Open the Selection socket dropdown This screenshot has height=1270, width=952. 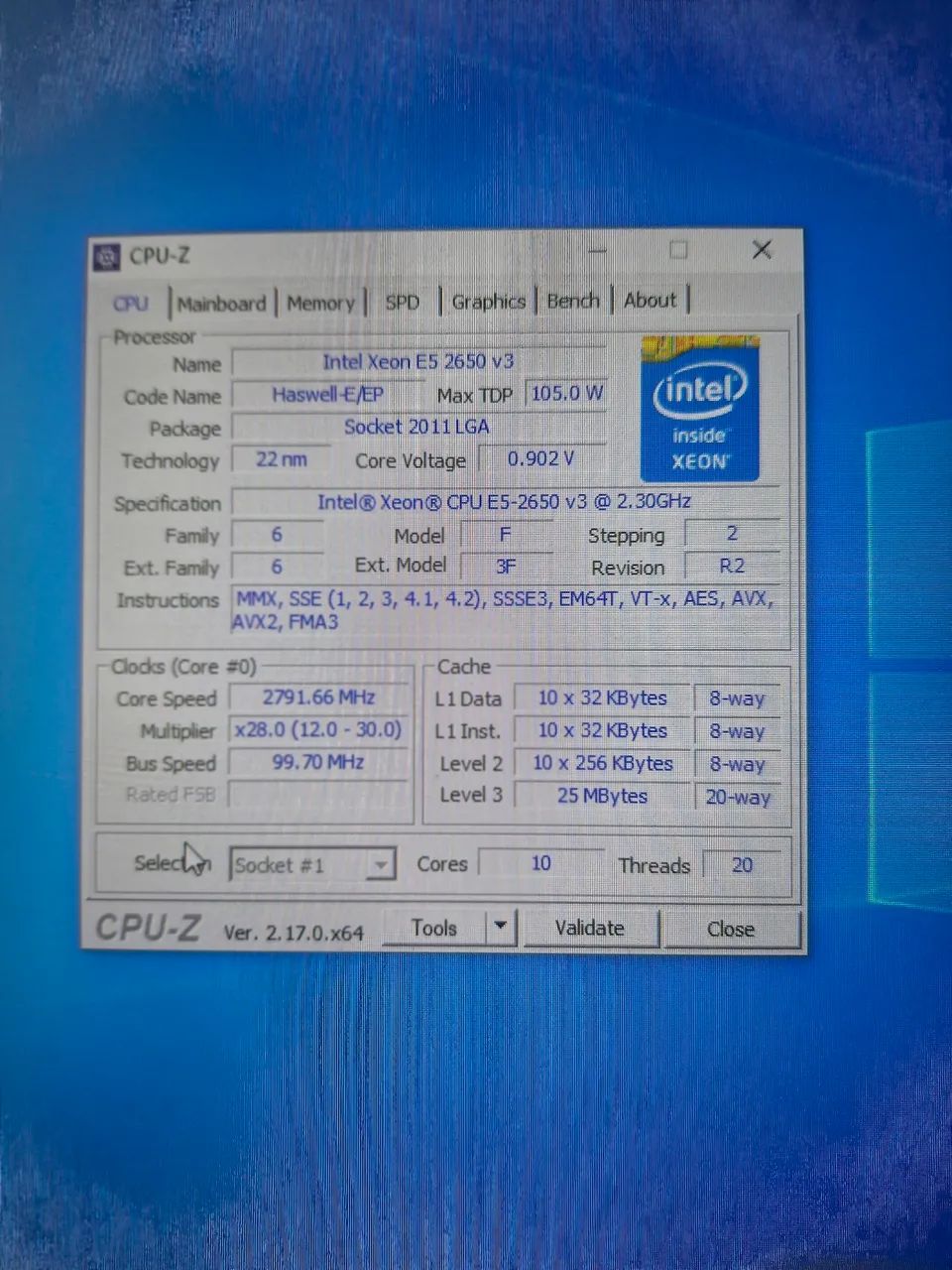(379, 864)
